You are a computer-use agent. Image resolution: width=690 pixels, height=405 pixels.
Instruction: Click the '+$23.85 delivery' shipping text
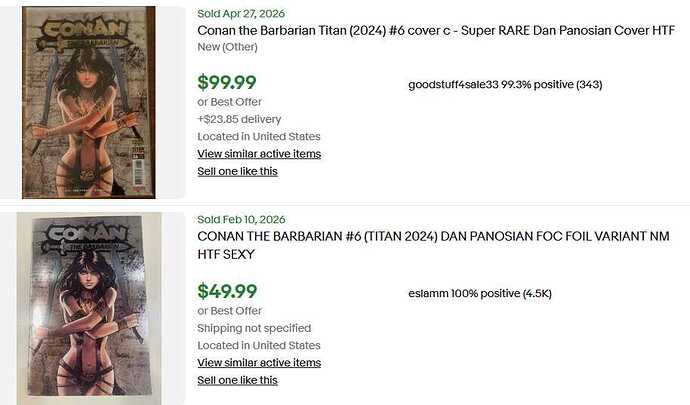click(239, 119)
